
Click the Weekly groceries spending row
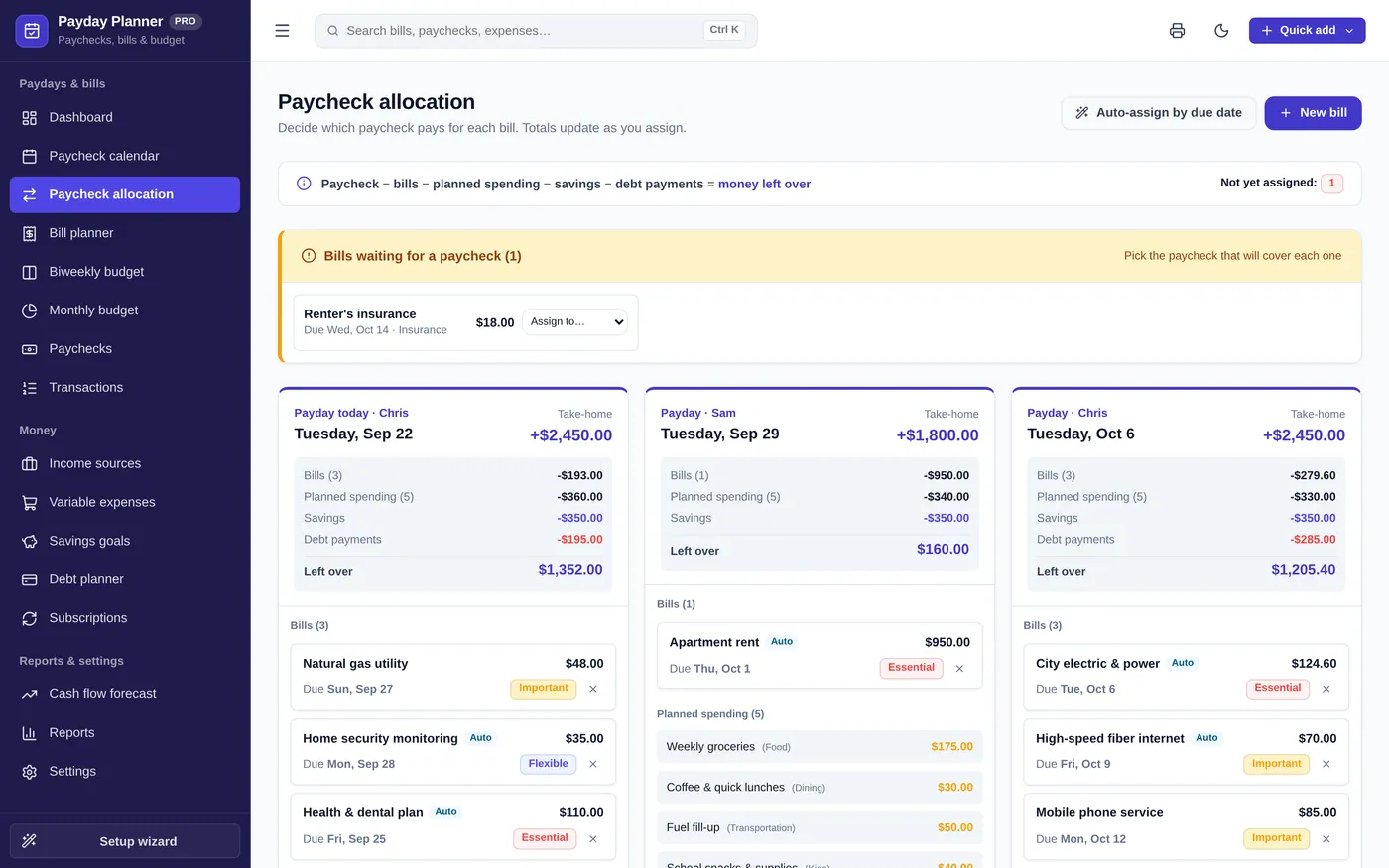(x=820, y=747)
